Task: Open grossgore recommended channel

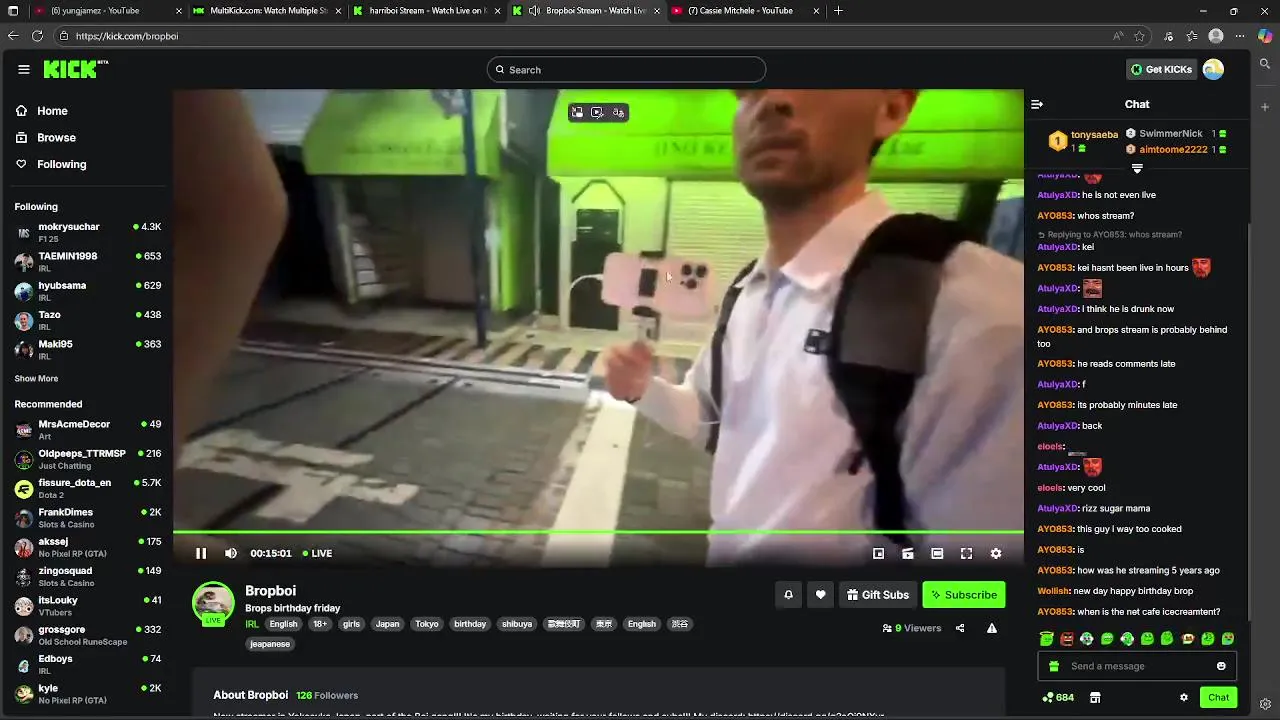Action: coord(88,635)
